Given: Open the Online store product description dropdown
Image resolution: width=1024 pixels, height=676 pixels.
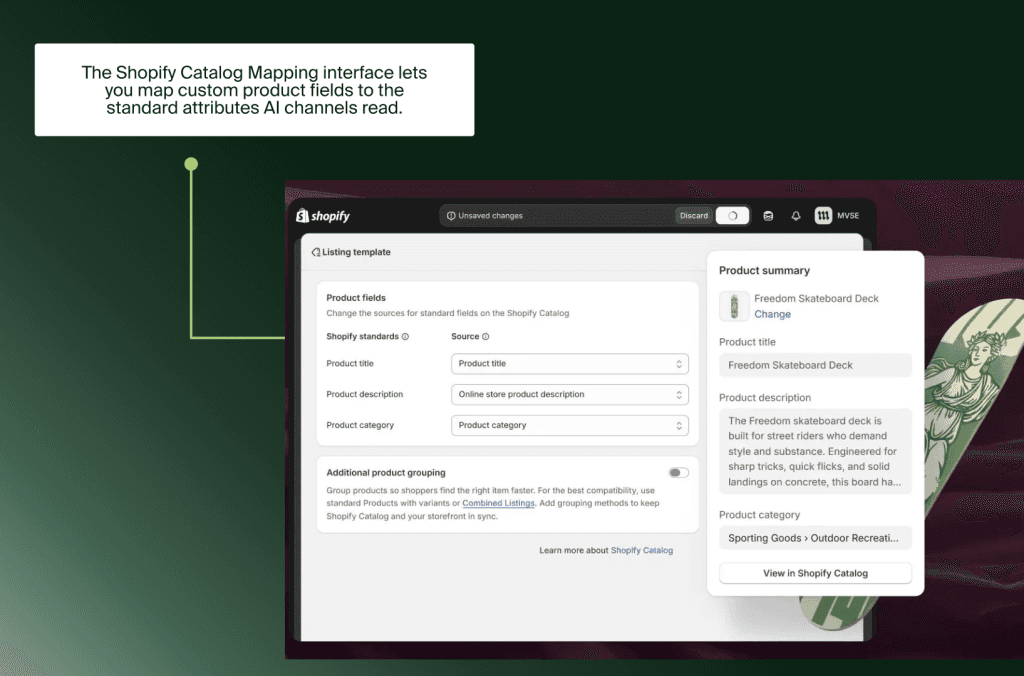Looking at the screenshot, I should click(x=569, y=394).
